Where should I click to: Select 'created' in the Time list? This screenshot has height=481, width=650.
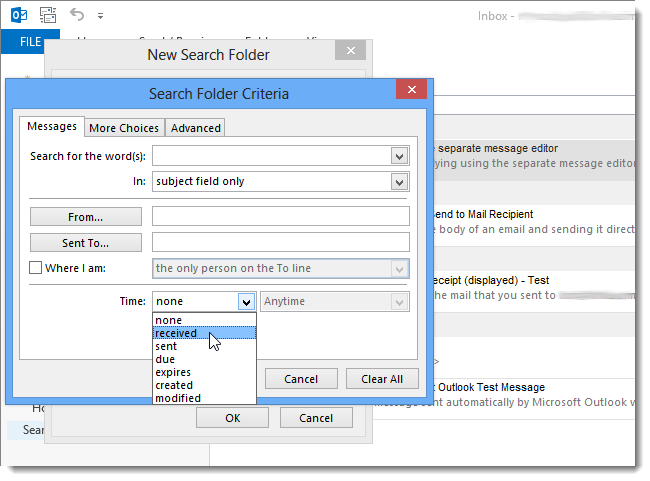(x=204, y=385)
